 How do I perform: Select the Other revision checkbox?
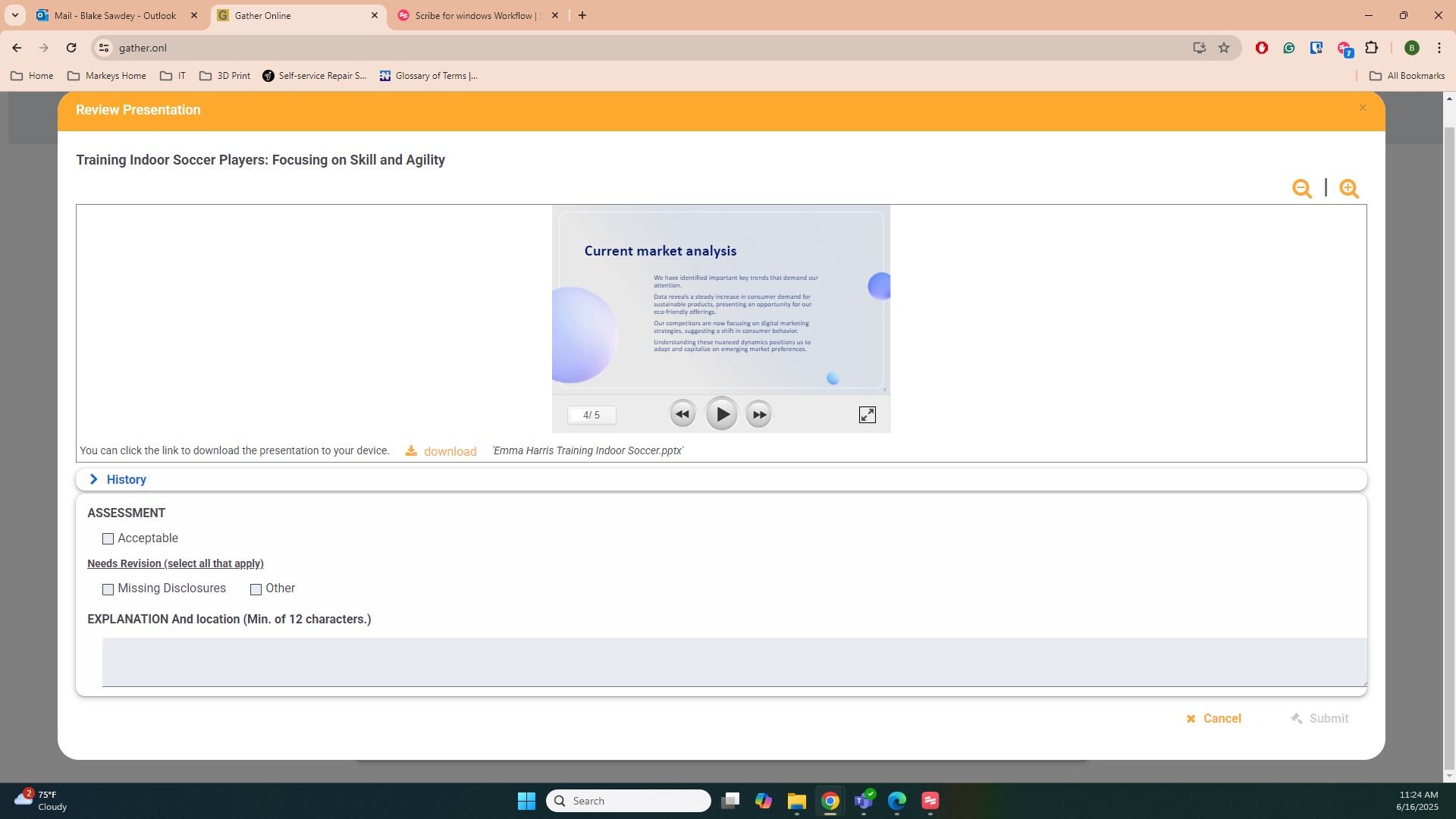pyautogui.click(x=256, y=589)
